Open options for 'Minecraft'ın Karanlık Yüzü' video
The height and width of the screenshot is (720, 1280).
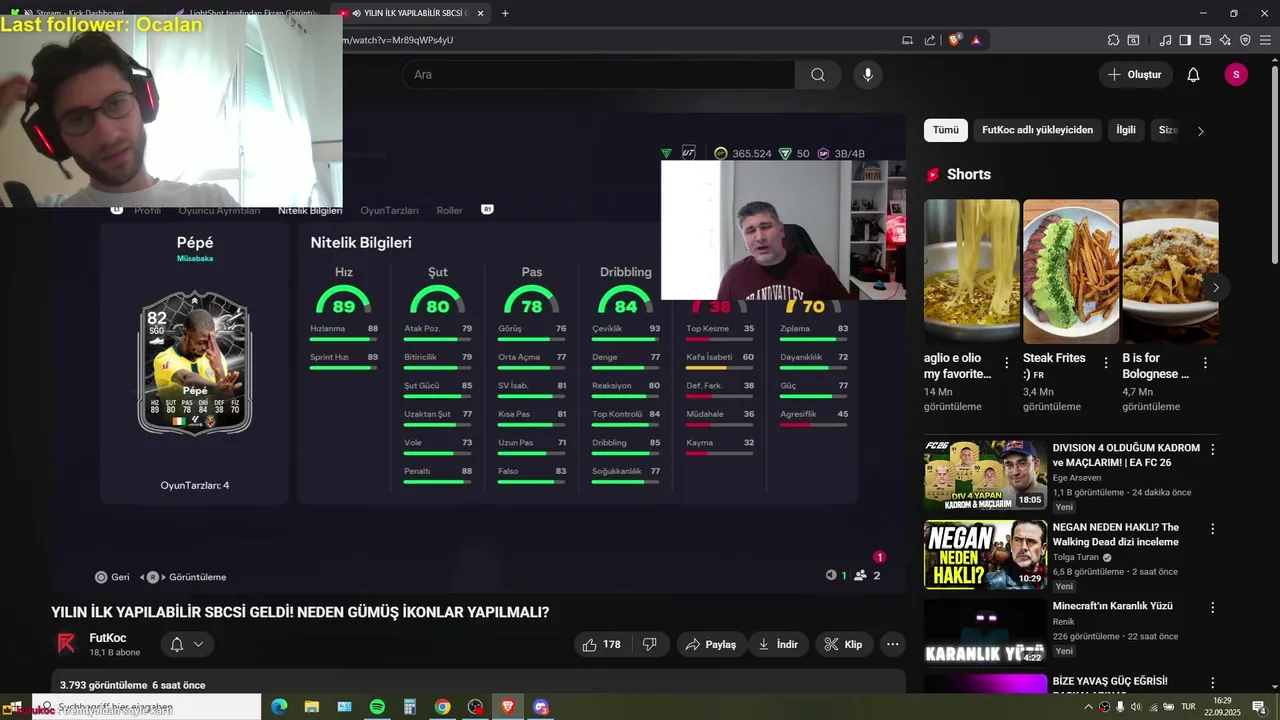1213,608
